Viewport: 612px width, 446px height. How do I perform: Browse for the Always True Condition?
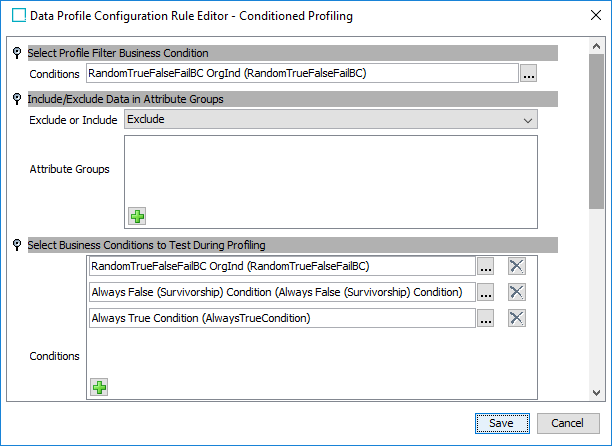coord(486,318)
